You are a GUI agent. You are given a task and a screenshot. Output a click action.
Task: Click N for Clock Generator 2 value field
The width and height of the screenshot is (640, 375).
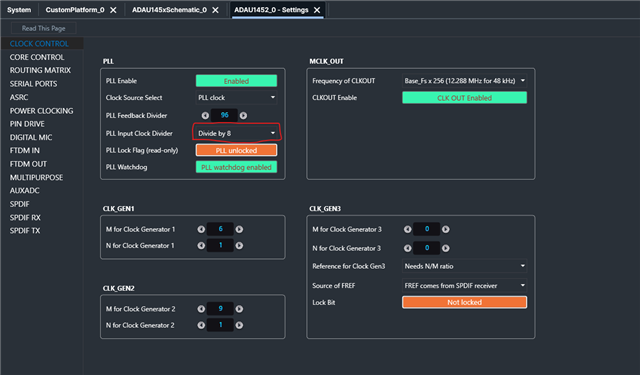click(220, 325)
